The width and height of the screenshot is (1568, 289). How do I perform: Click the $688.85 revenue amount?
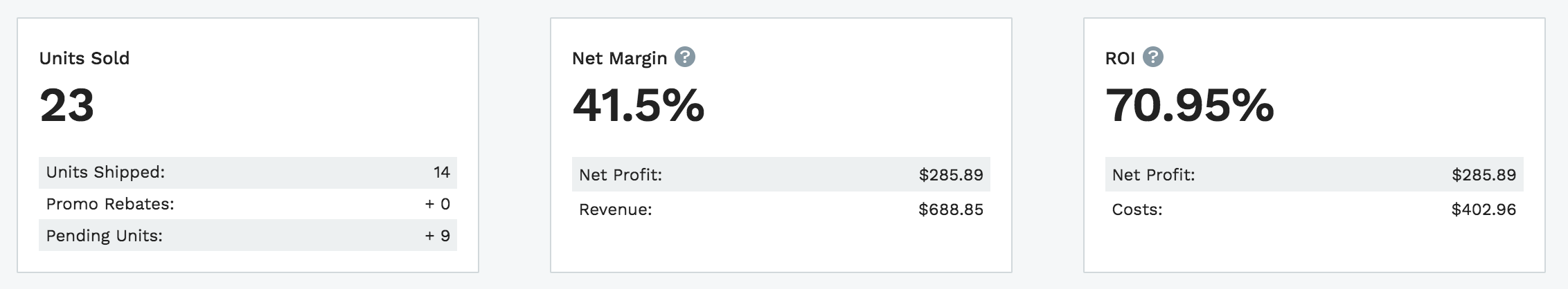[x=951, y=209]
